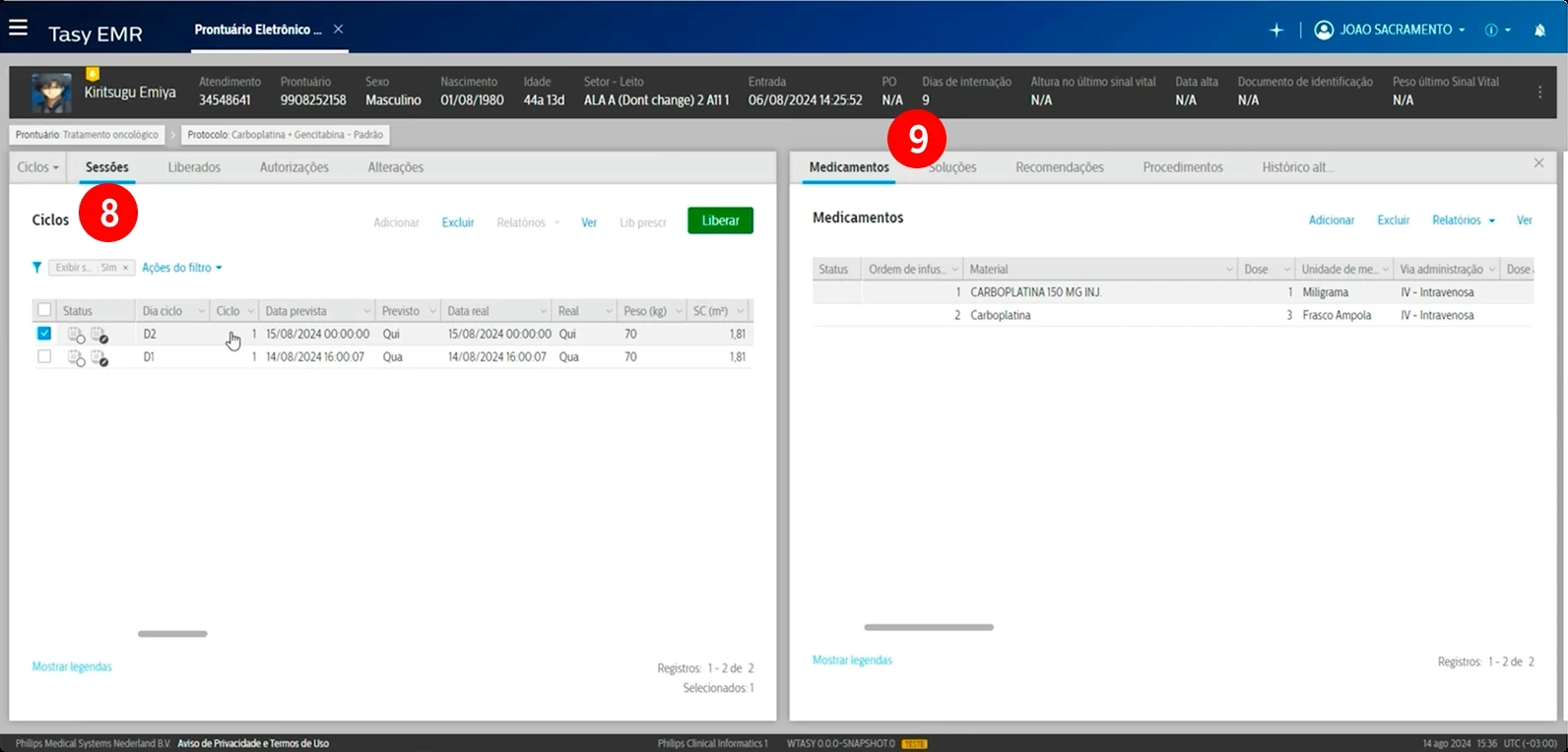
Task: Click first status icon in D1 row
Action: [x=76, y=357]
